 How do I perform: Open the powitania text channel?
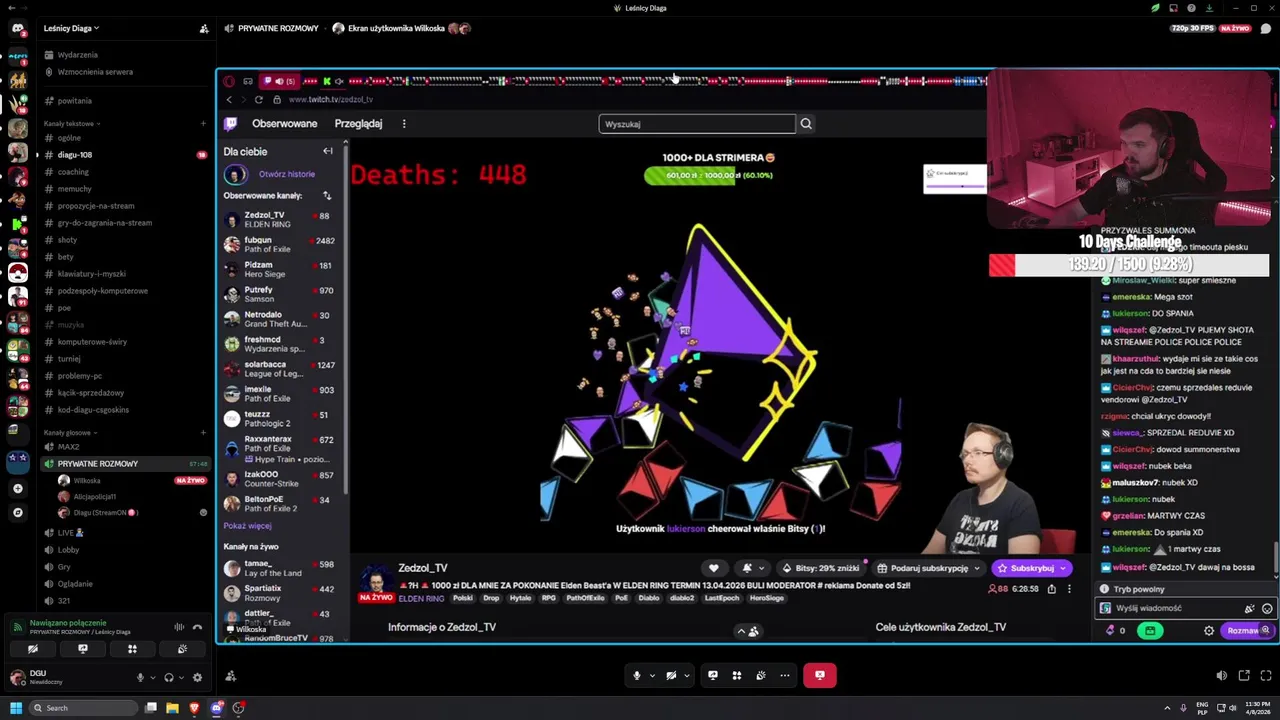pyautogui.click(x=74, y=101)
